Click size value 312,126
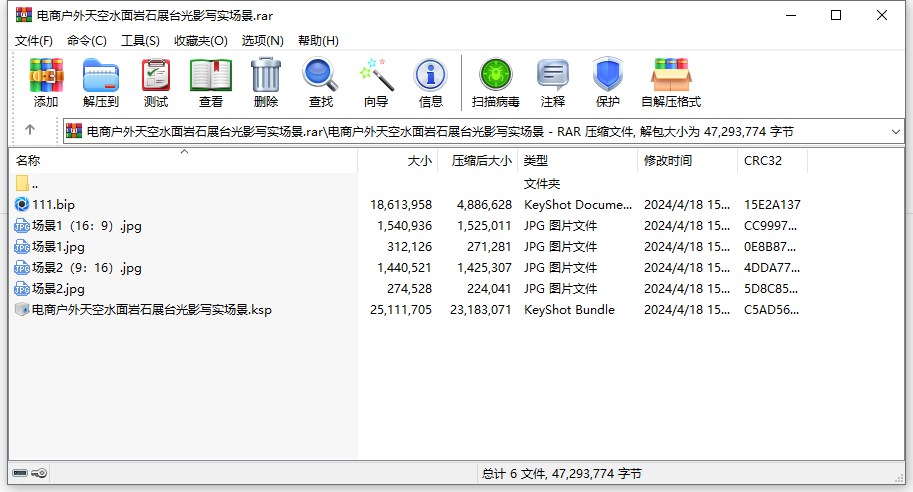This screenshot has width=913, height=492. point(409,247)
